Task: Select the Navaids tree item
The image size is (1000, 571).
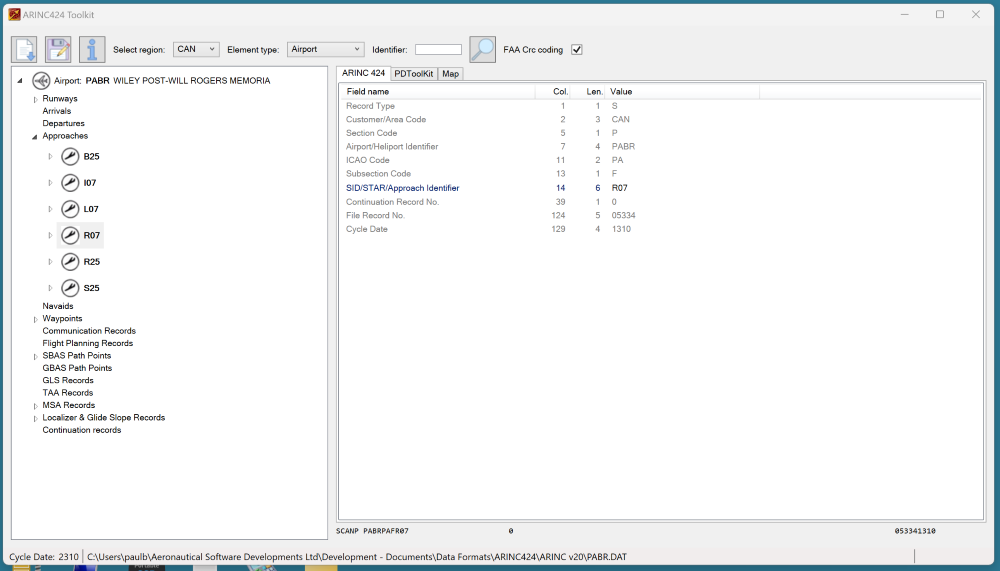Action: point(57,306)
